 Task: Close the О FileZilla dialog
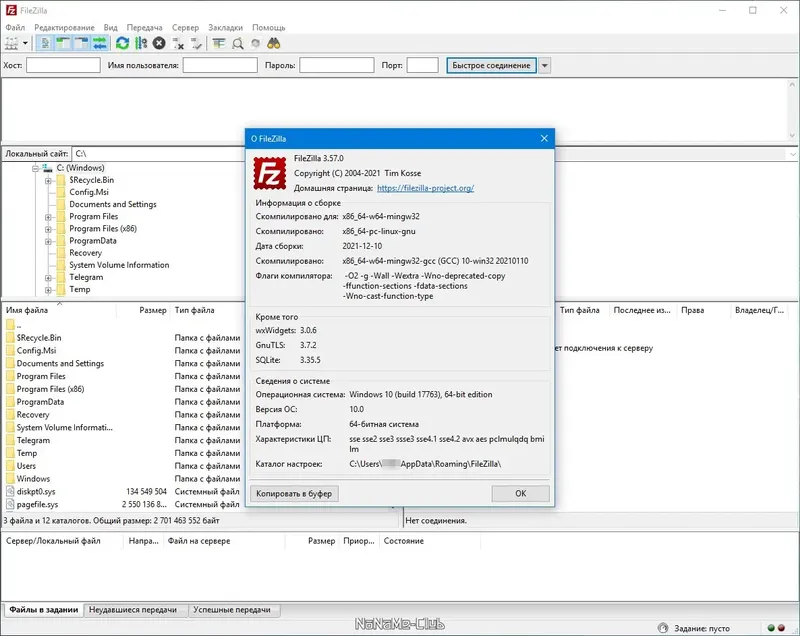click(544, 139)
